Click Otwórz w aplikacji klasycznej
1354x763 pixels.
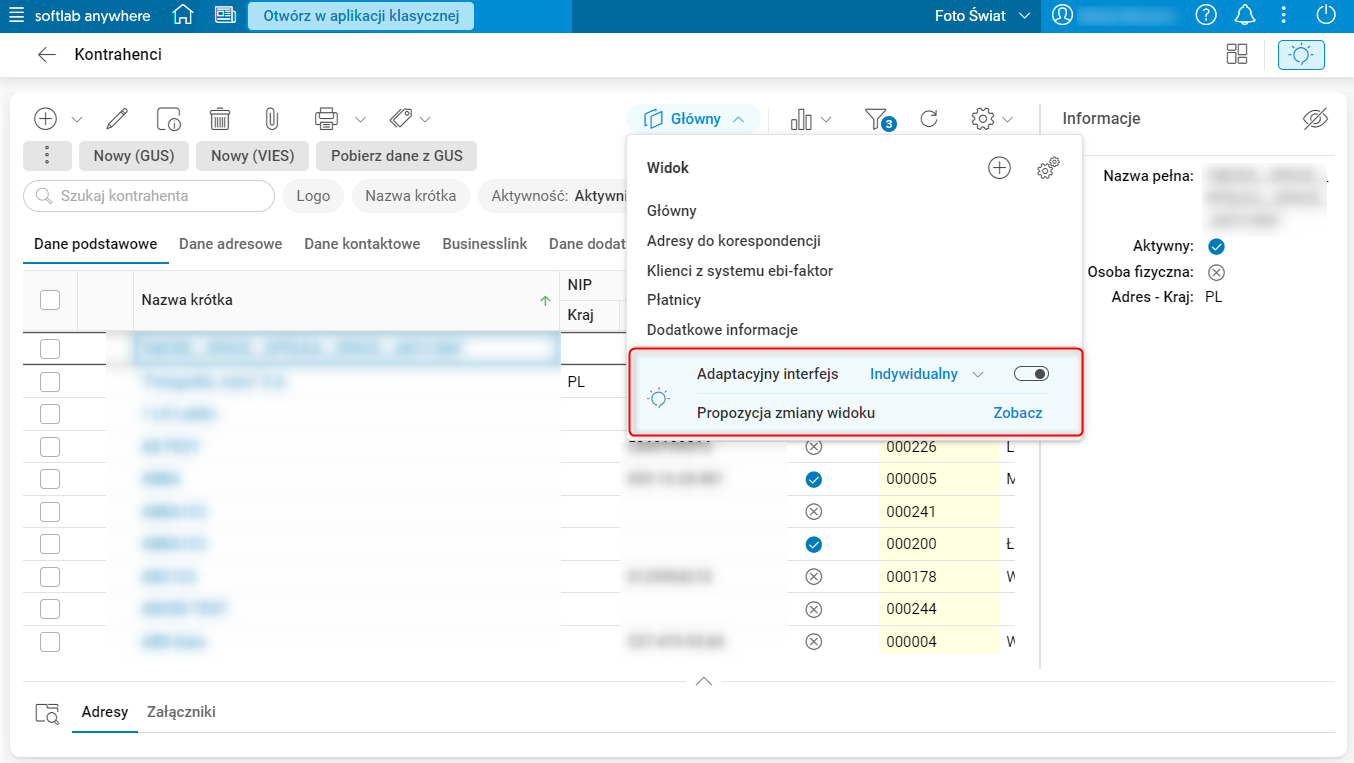[x=361, y=16]
